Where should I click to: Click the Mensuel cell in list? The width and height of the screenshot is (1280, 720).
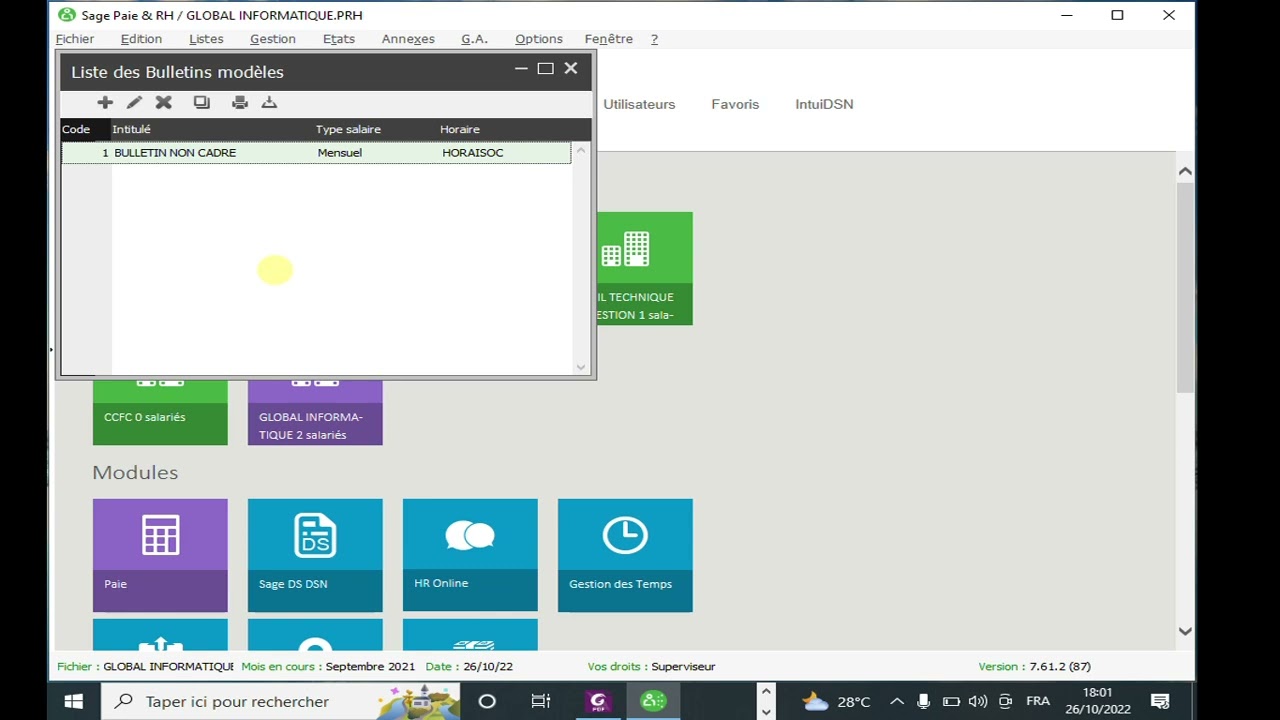tap(340, 153)
